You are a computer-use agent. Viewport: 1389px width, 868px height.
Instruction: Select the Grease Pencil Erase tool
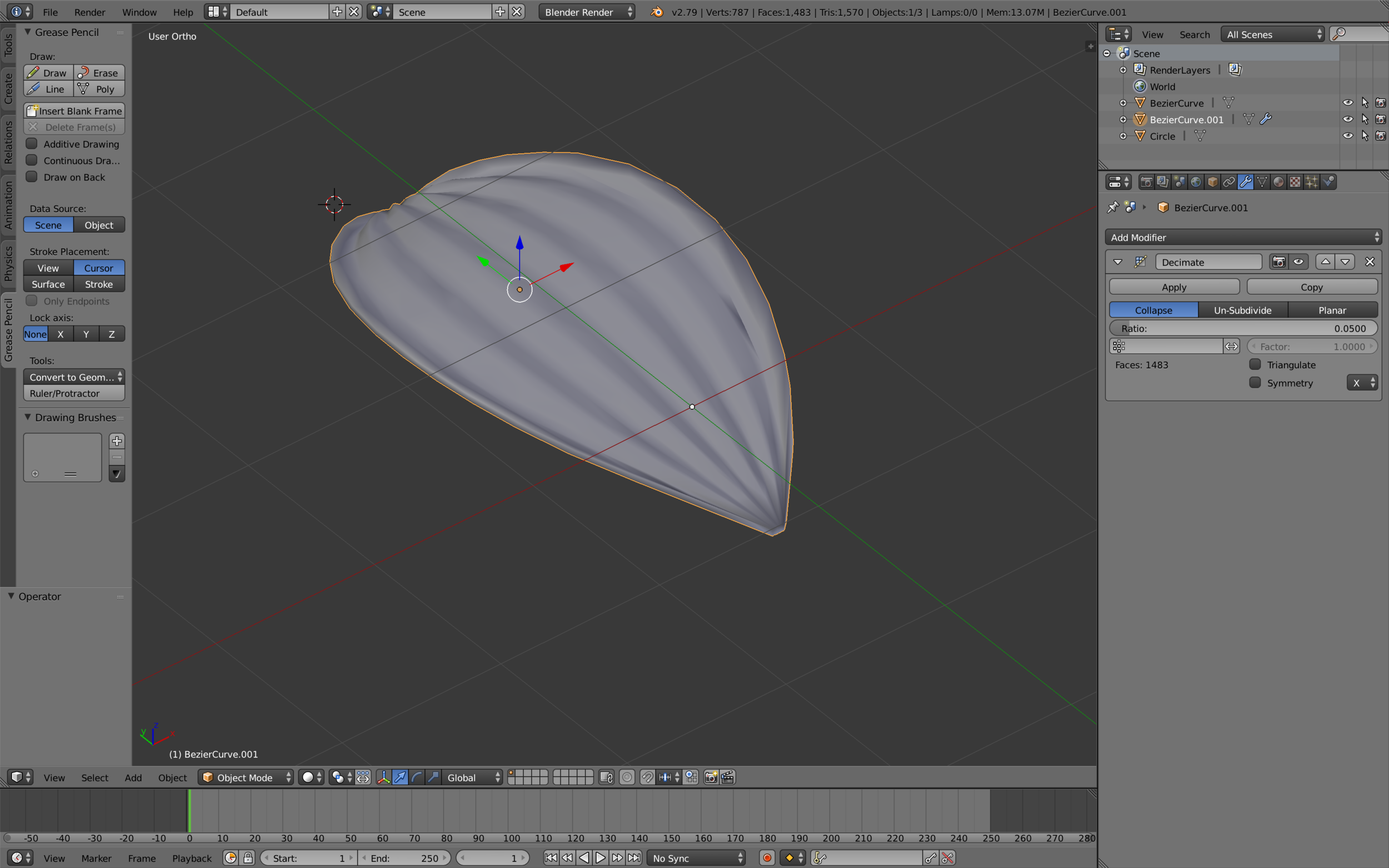[99, 73]
